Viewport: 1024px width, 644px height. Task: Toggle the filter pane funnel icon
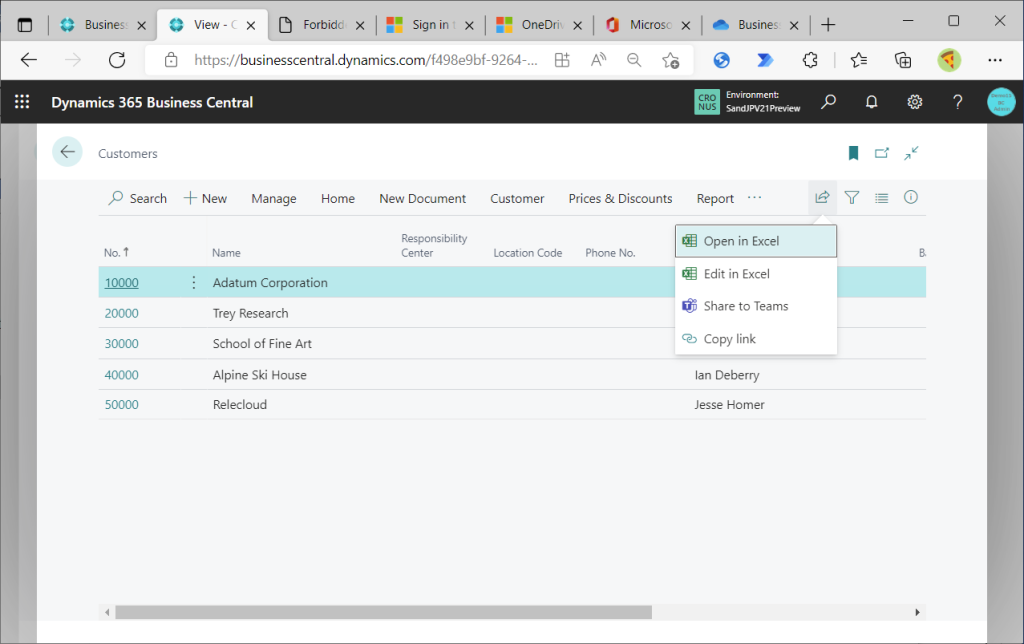[852, 197]
